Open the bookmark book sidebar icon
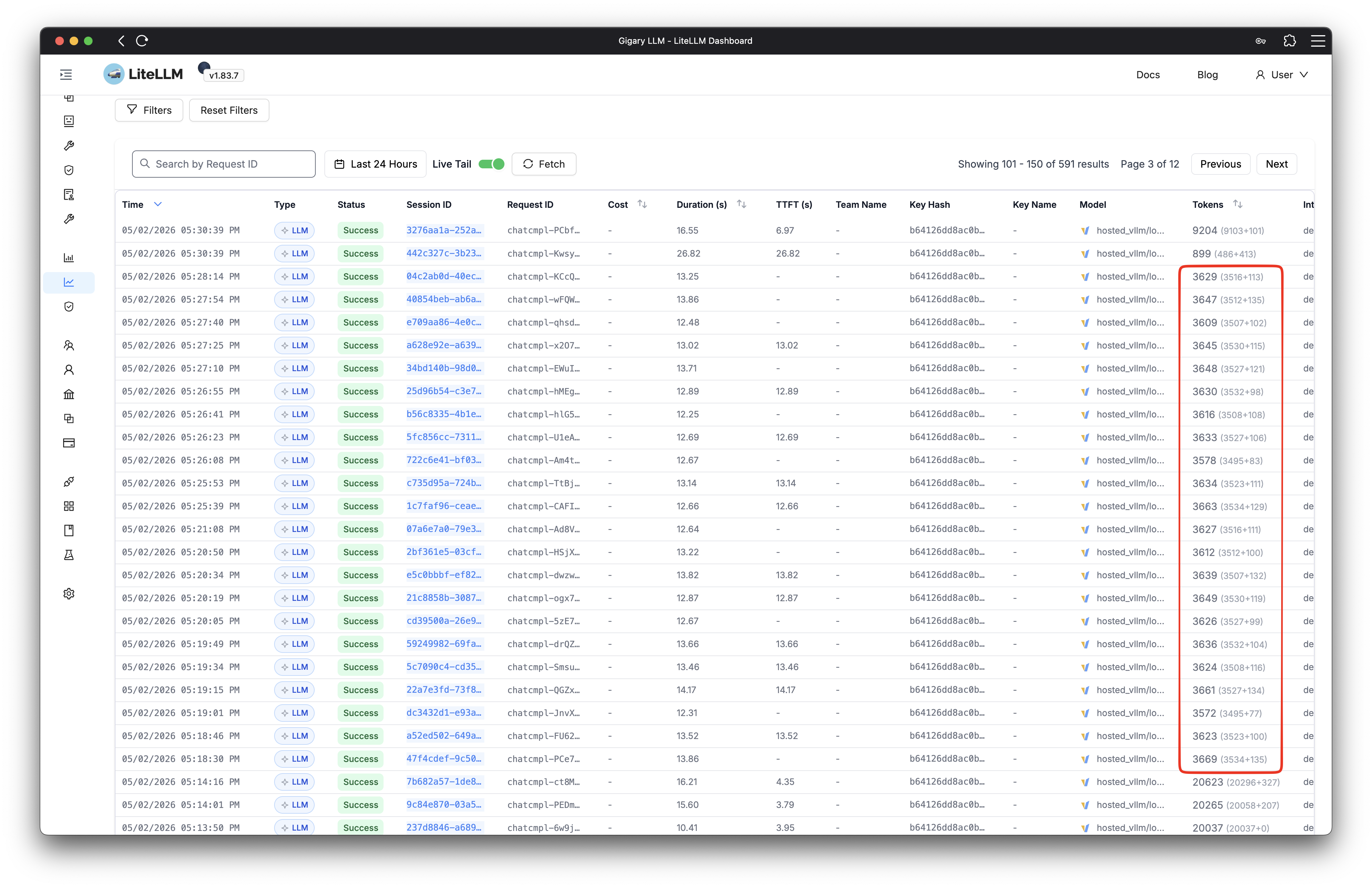 click(69, 531)
